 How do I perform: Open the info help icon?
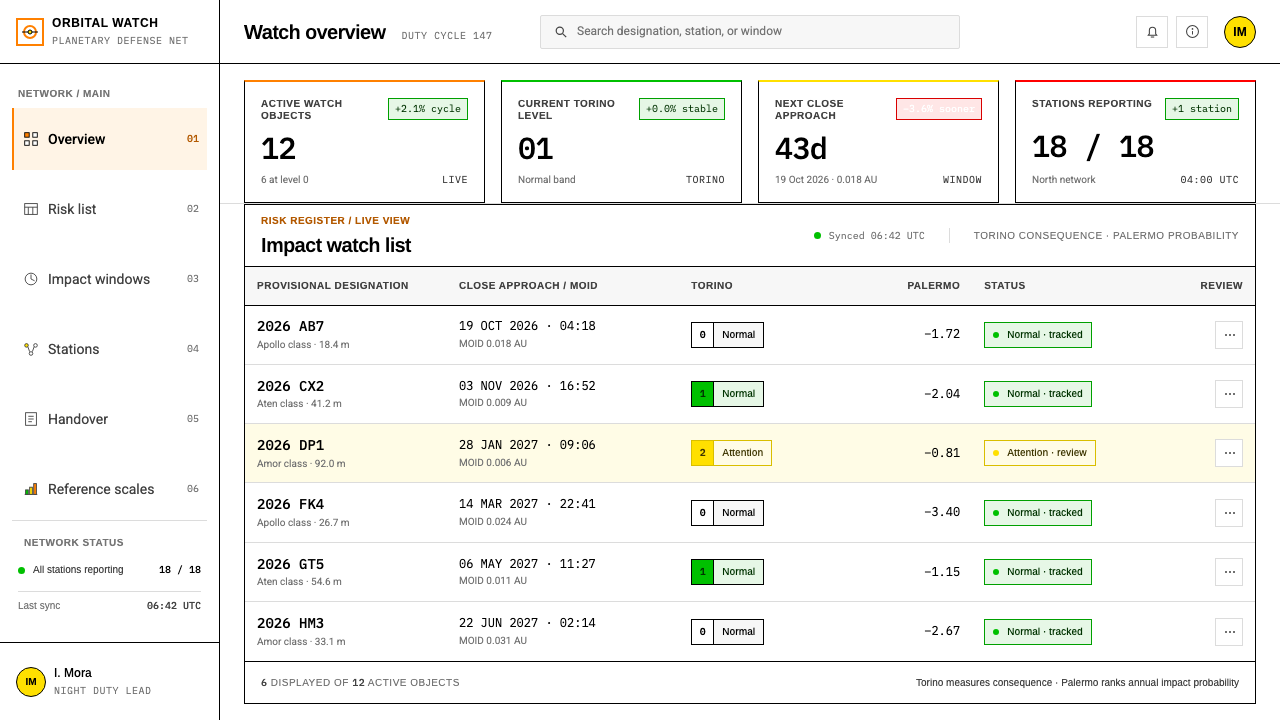pos(1192,32)
